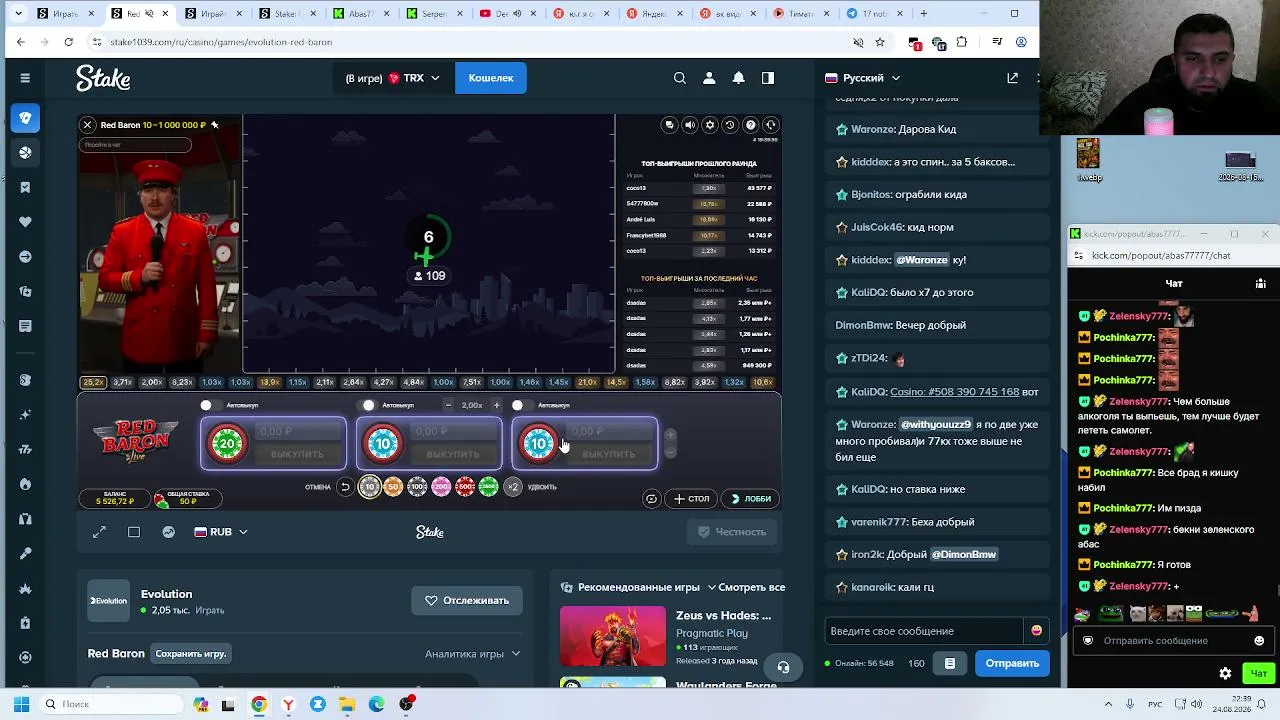The image size is (1280, 720).
Task: Open the game help question icon
Action: point(750,125)
